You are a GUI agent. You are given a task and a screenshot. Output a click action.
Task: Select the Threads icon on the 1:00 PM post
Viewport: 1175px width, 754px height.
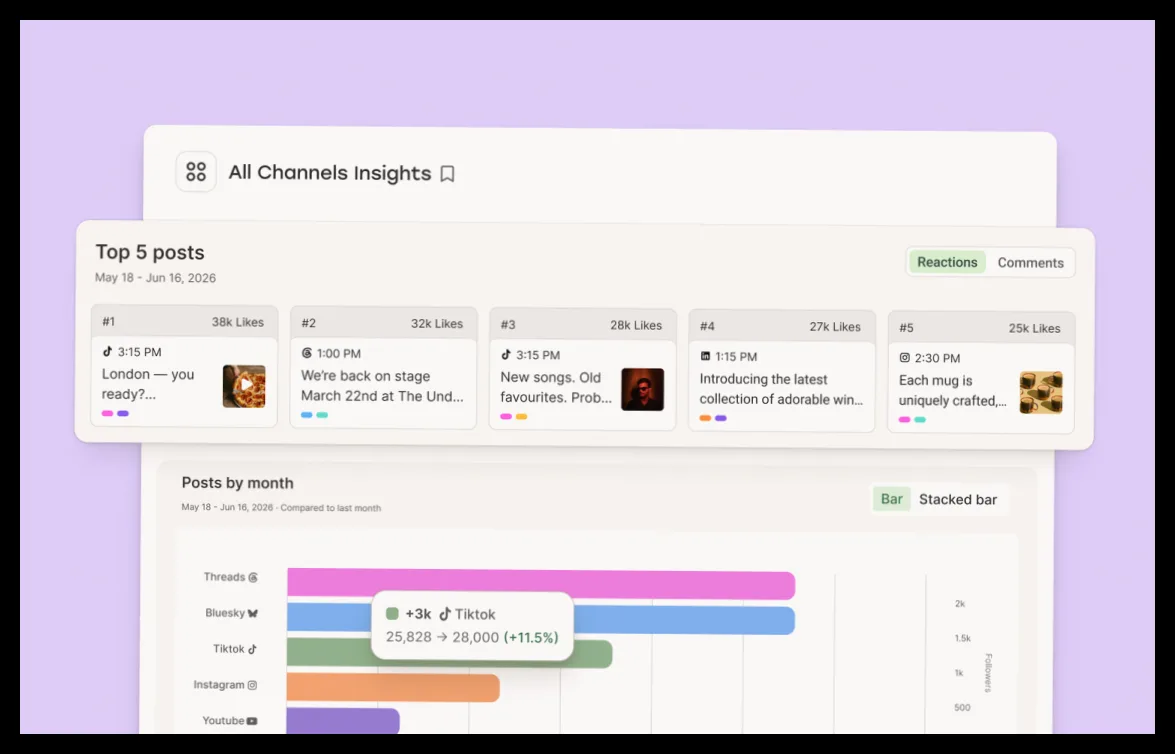click(306, 353)
